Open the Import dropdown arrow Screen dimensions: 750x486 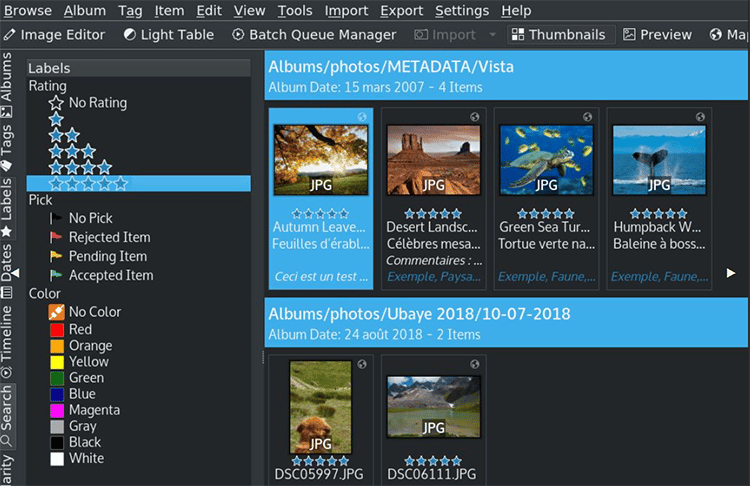tap(492, 34)
